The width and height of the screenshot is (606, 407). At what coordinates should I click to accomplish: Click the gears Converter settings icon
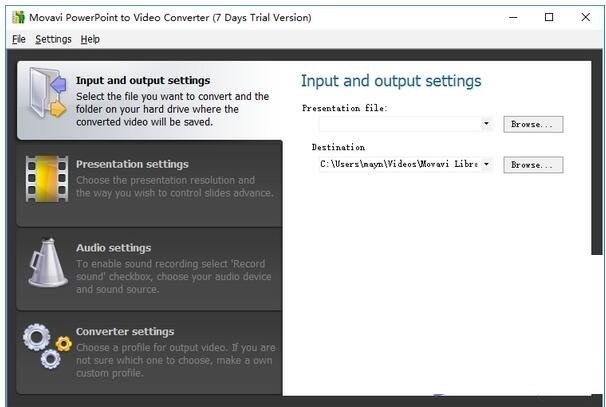tap(47, 346)
